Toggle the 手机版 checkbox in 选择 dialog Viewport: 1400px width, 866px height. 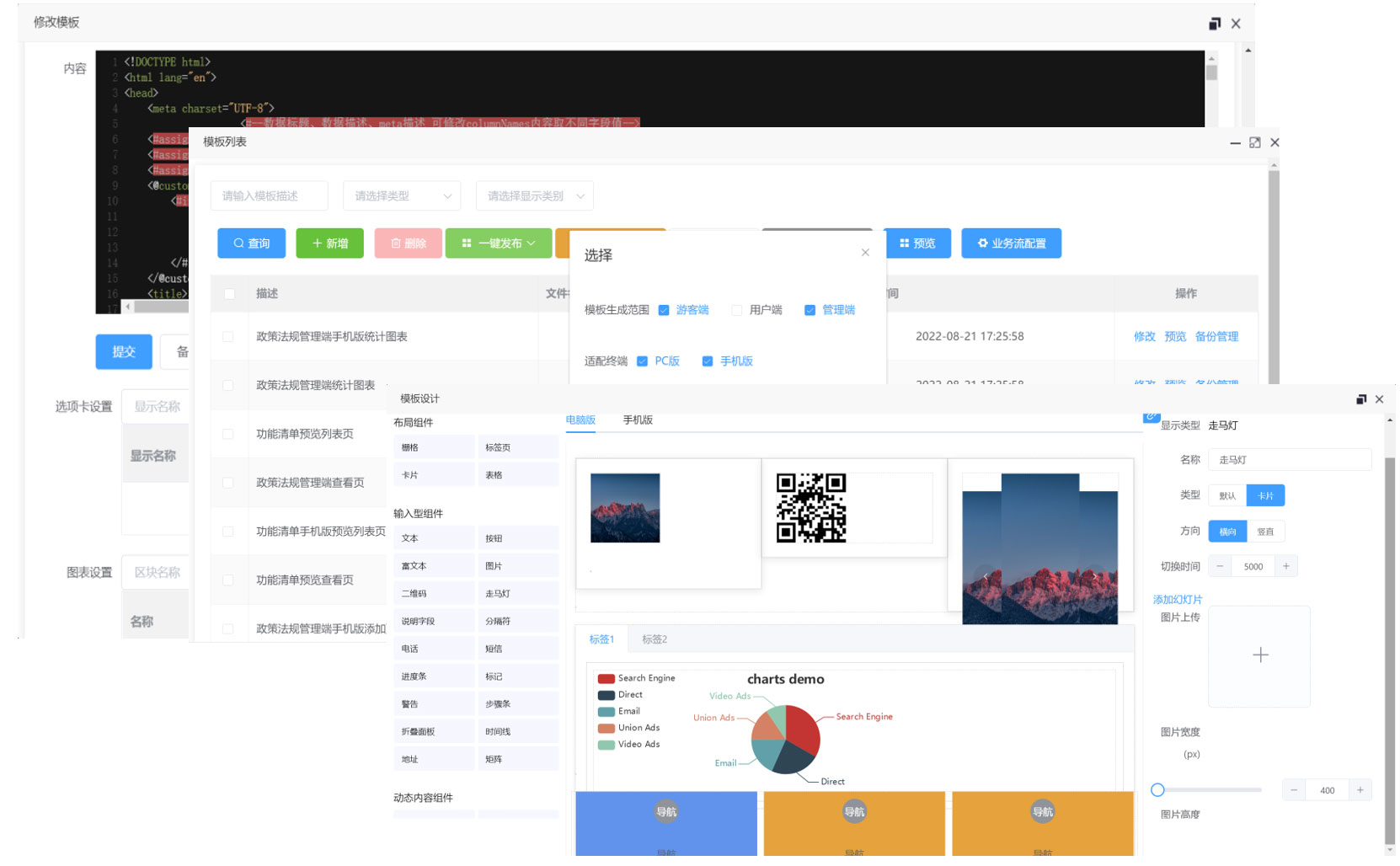pos(708,361)
